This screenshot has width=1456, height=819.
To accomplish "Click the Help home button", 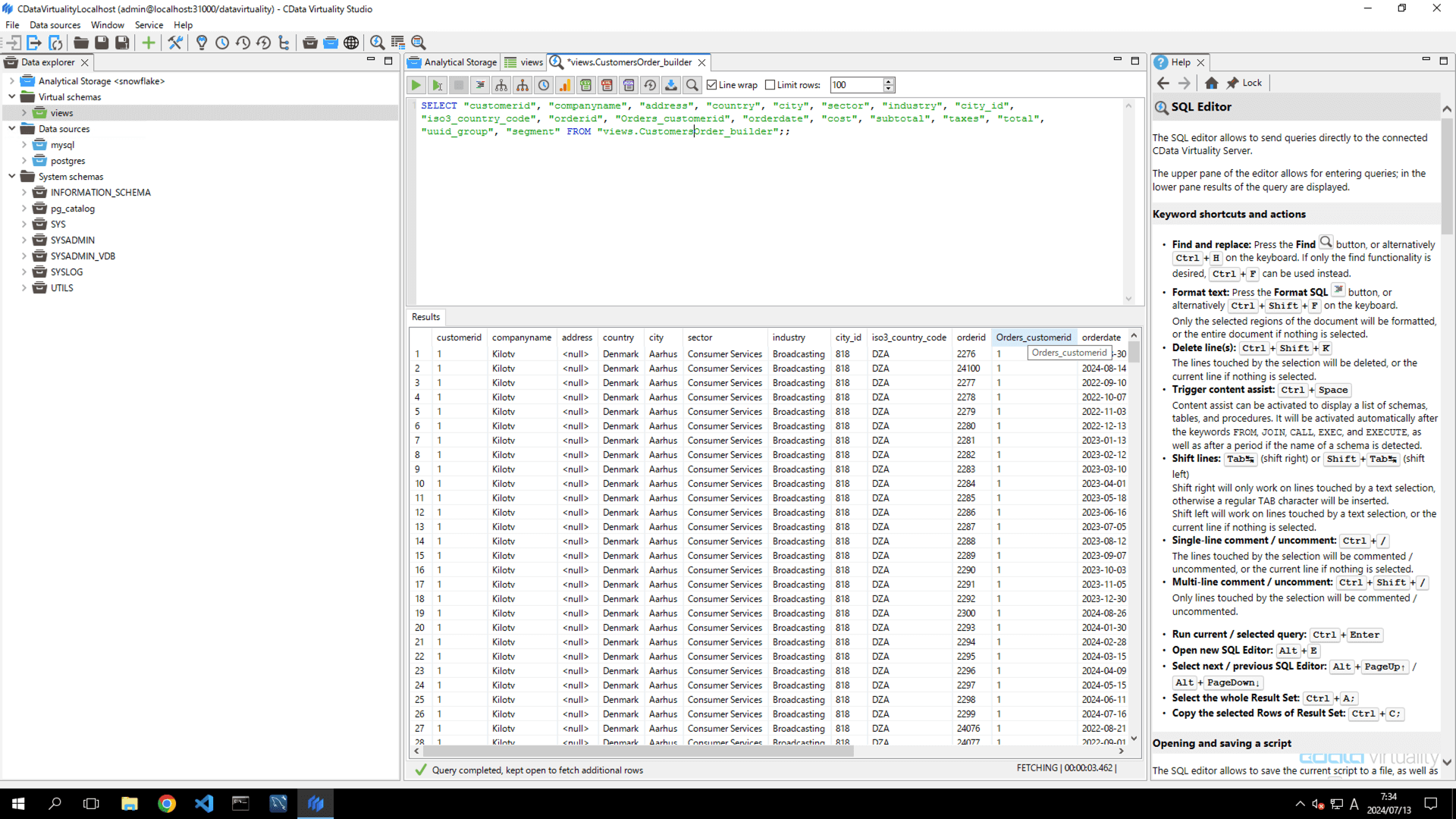I will pos(1211,83).
